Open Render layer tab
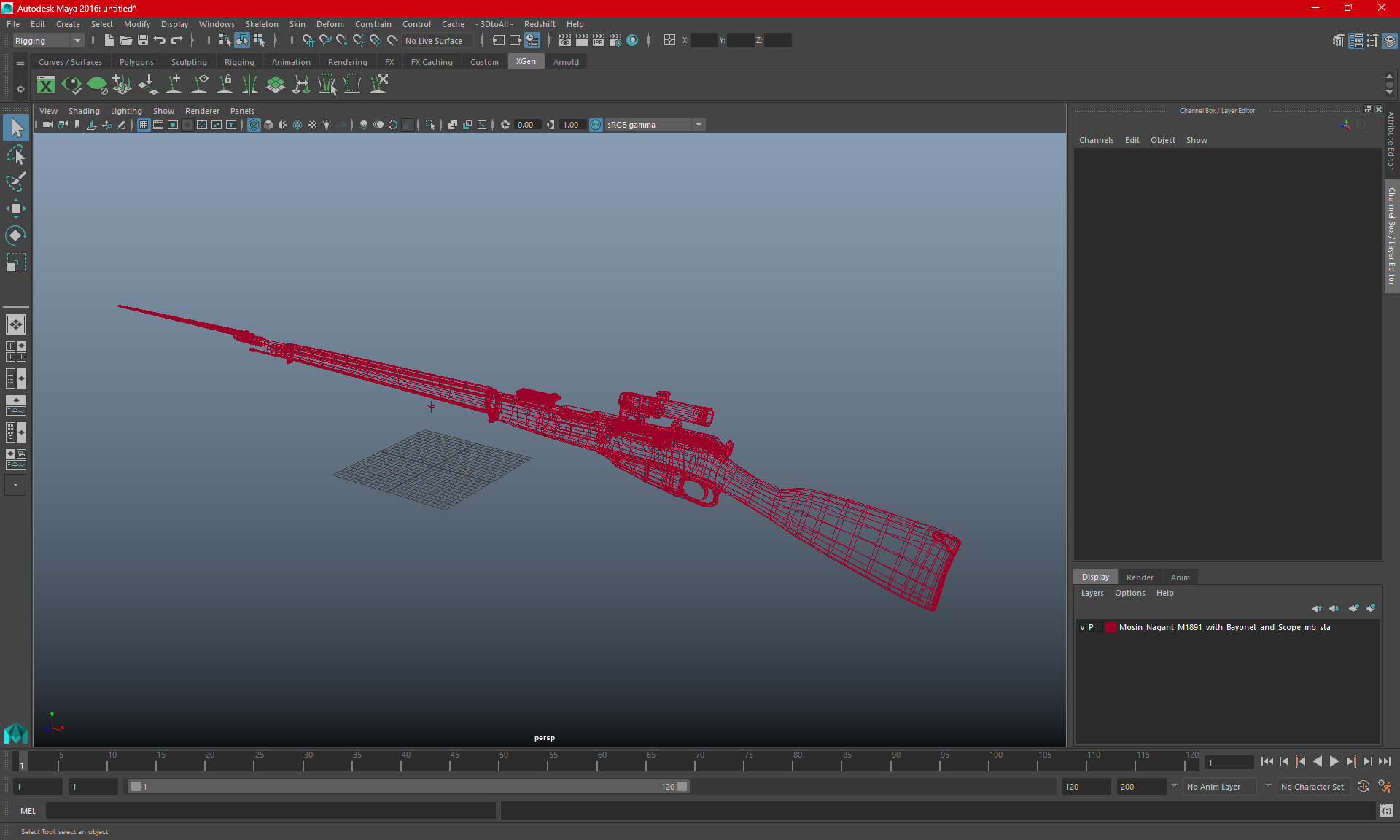The height and width of the screenshot is (840, 1400). [x=1140, y=577]
